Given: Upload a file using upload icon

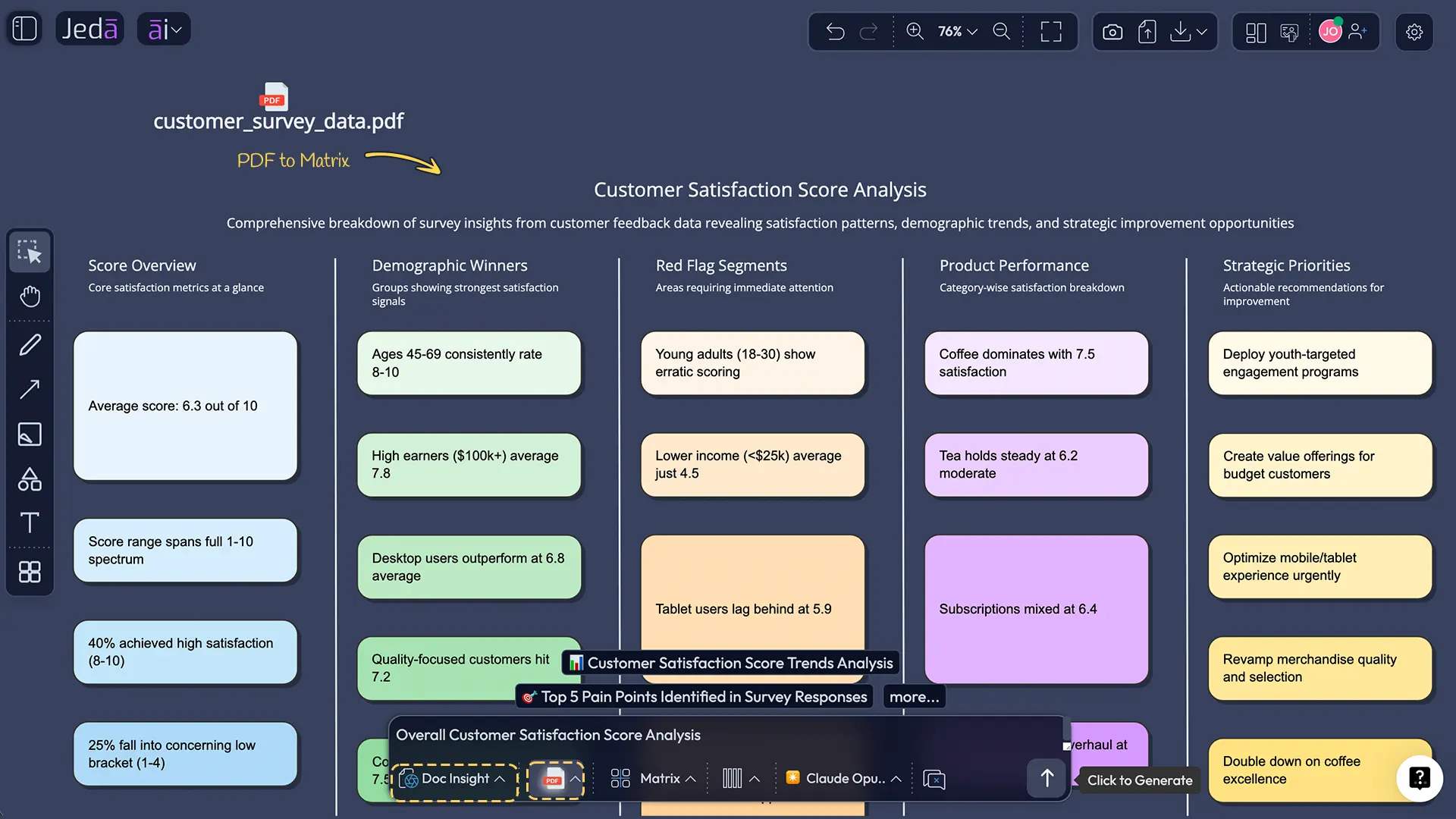Looking at the screenshot, I should (x=1147, y=32).
